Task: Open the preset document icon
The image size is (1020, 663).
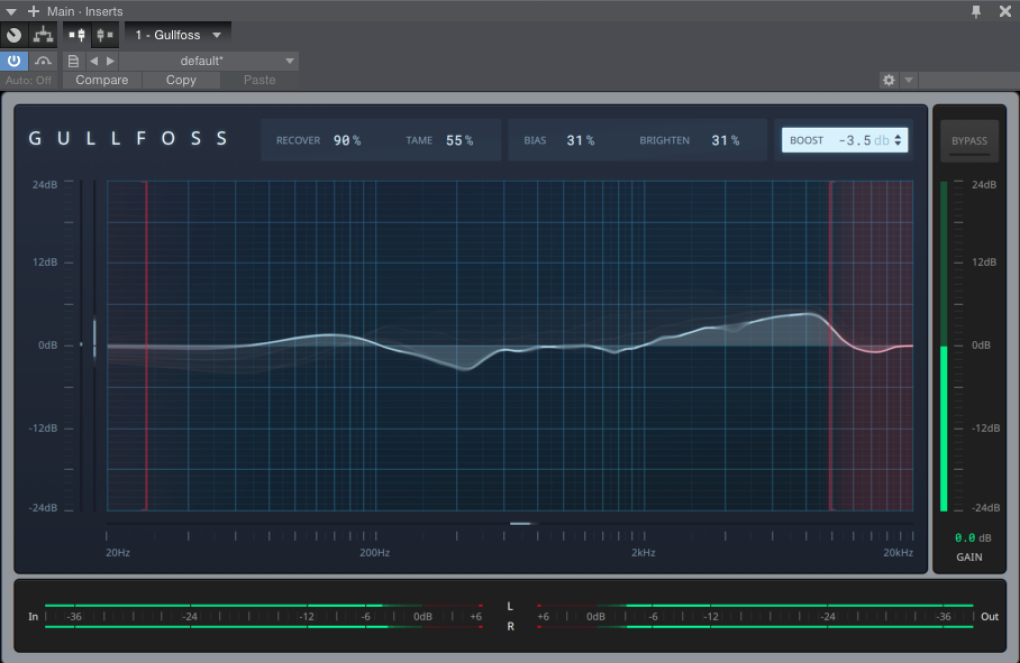Action: pyautogui.click(x=73, y=61)
